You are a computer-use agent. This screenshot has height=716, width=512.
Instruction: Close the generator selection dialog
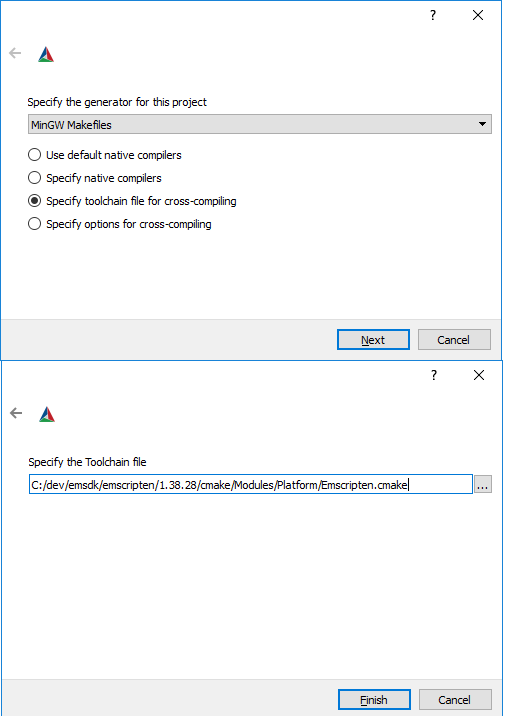(478, 15)
